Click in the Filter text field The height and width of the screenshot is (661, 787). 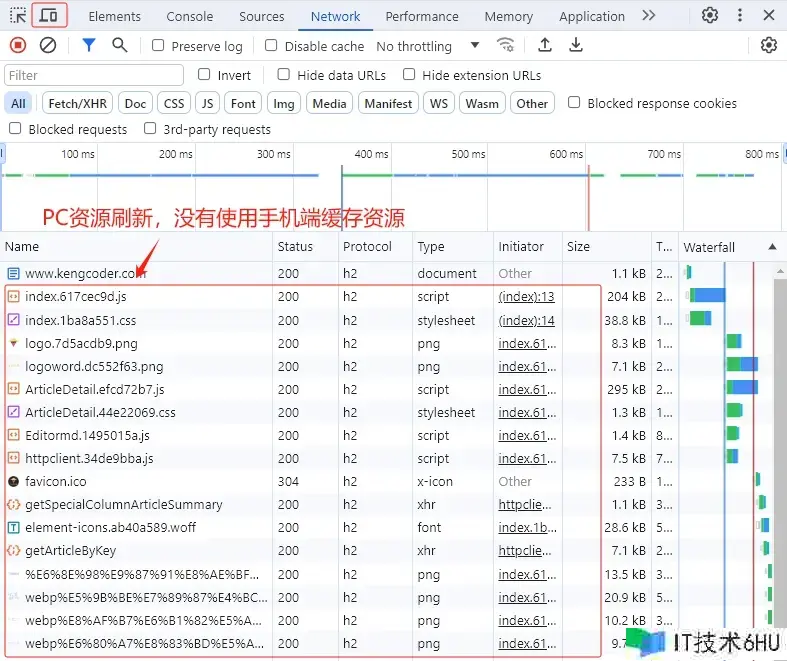point(94,75)
